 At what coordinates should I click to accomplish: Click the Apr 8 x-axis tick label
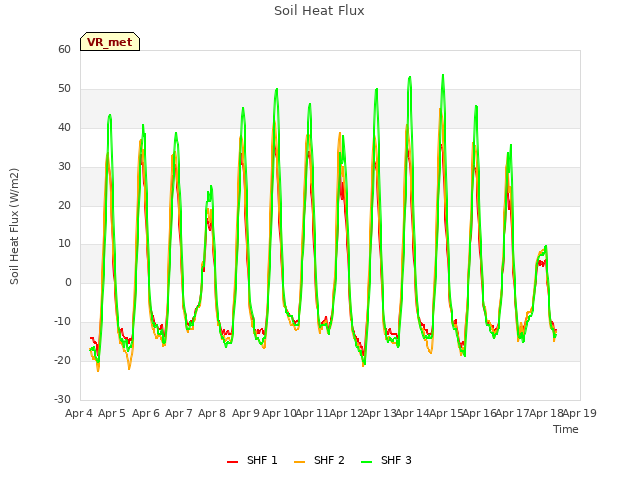click(212, 413)
